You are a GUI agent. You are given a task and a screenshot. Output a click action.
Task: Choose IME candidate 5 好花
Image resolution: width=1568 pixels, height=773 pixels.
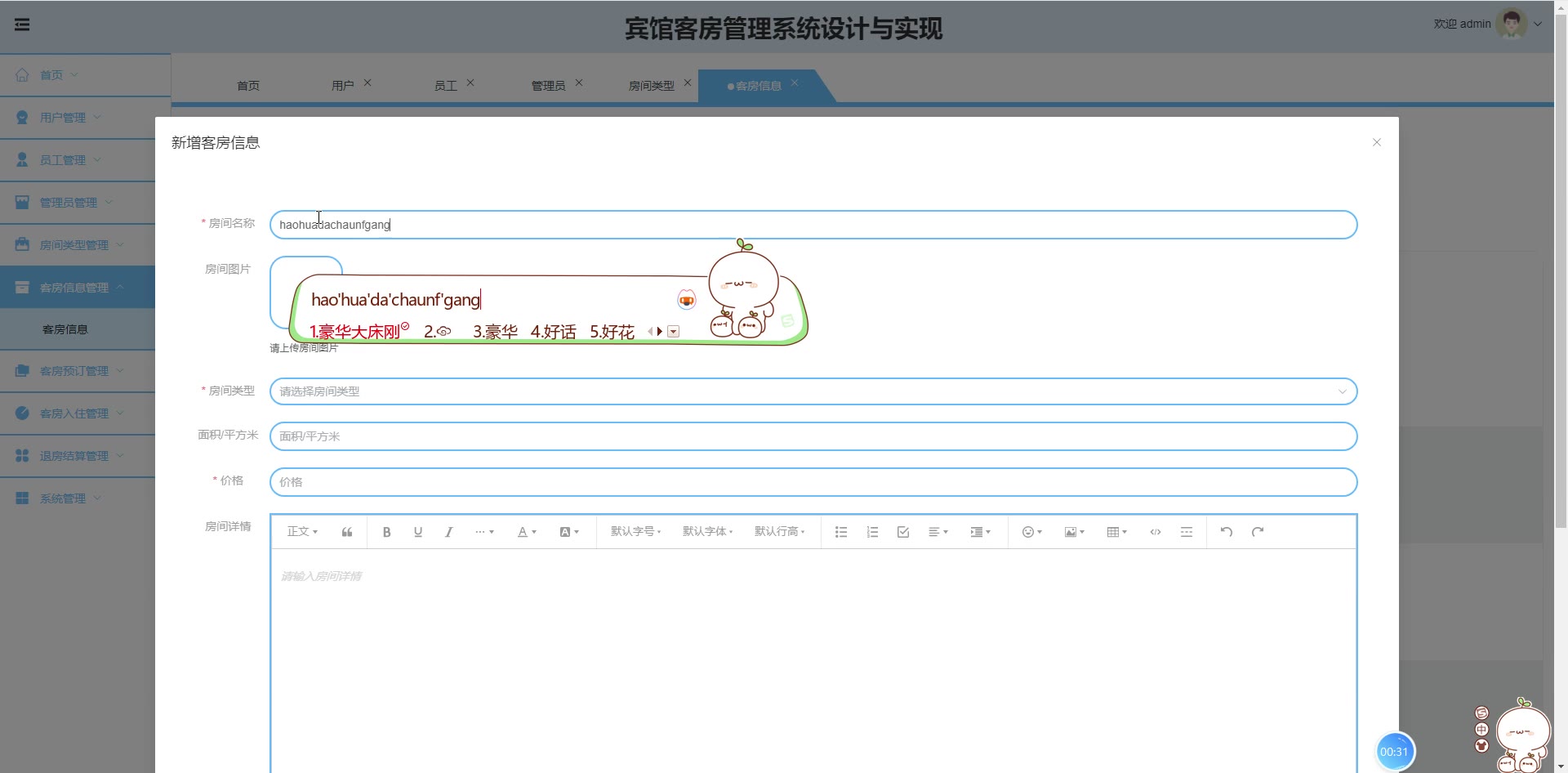(x=612, y=332)
